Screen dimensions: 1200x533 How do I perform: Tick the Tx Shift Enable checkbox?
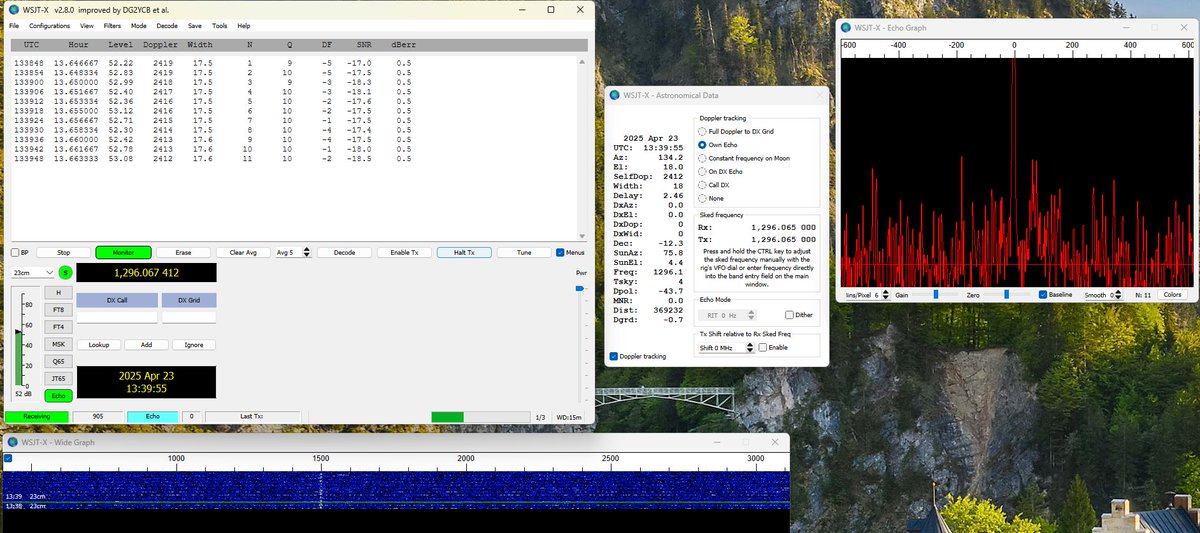click(764, 347)
